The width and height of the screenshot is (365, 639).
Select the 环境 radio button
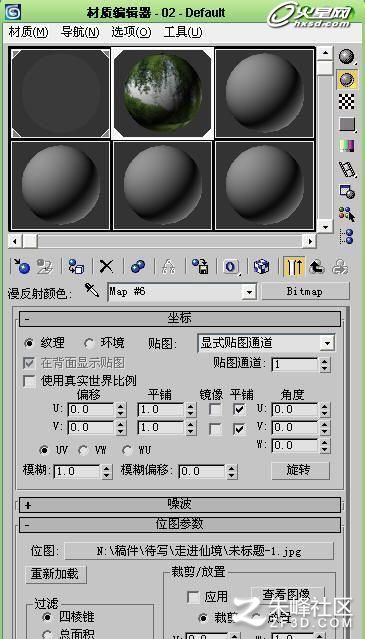(x=89, y=343)
